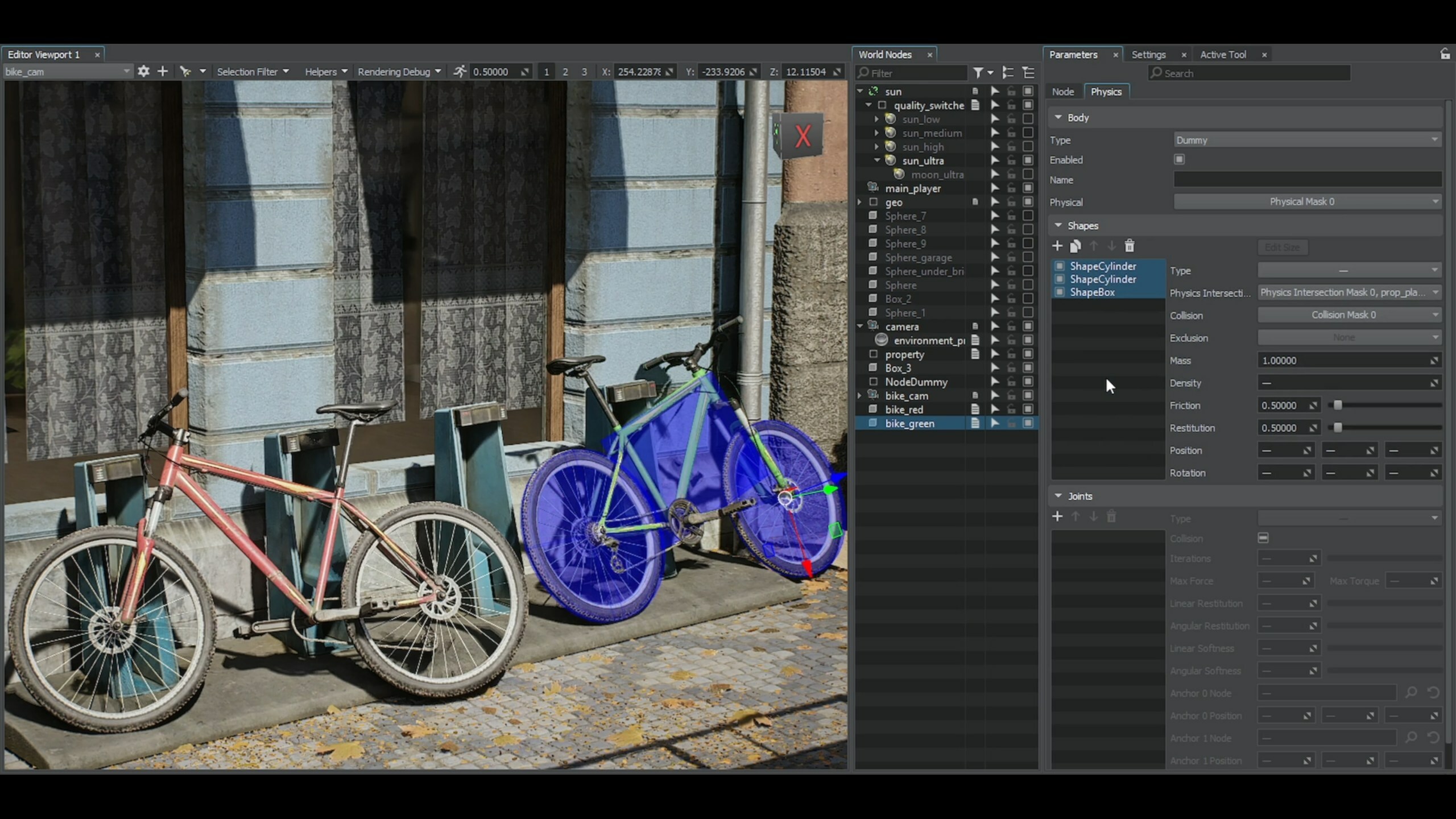
Task: Select bike_red node in World Nodes
Action: [x=904, y=409]
